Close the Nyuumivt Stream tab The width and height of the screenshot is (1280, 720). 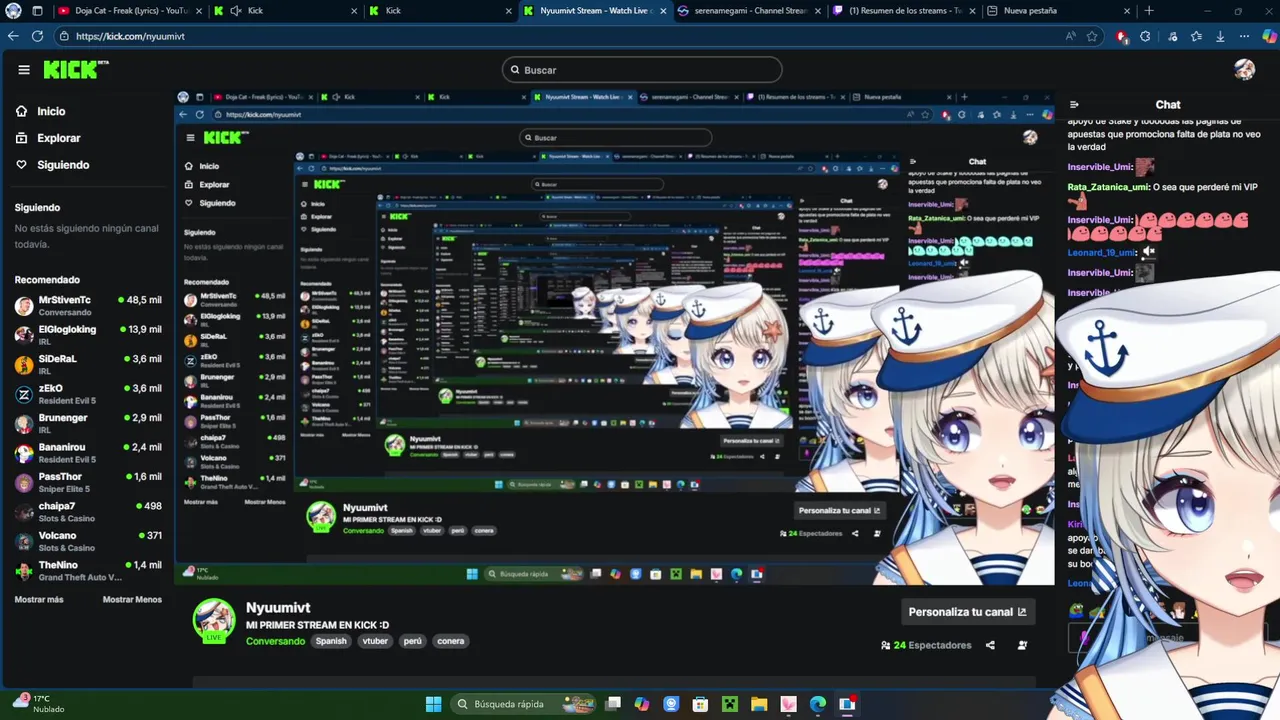663,11
